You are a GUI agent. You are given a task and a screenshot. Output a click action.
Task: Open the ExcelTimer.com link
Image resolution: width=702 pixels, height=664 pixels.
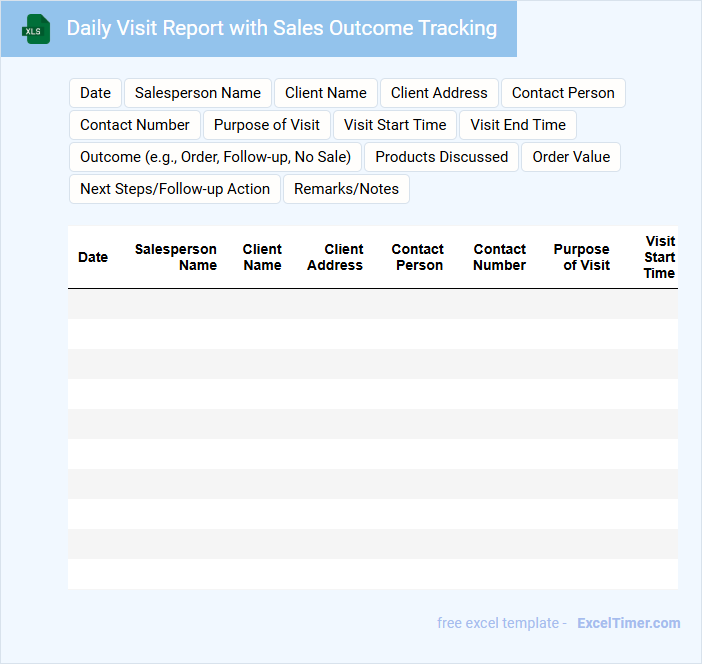tap(629, 623)
